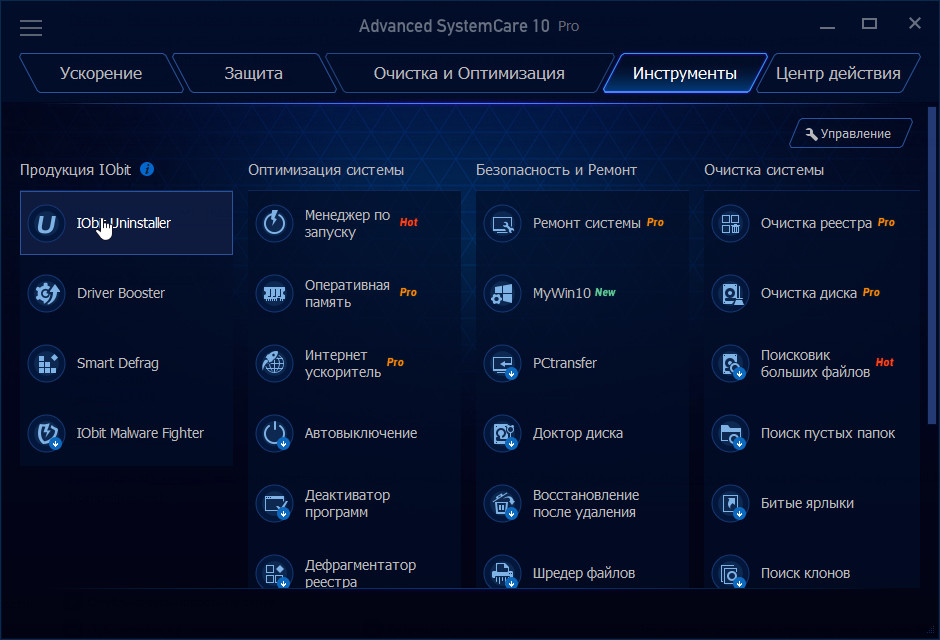Click the Автовыключение power icon
The image size is (940, 640).
pyautogui.click(x=275, y=433)
